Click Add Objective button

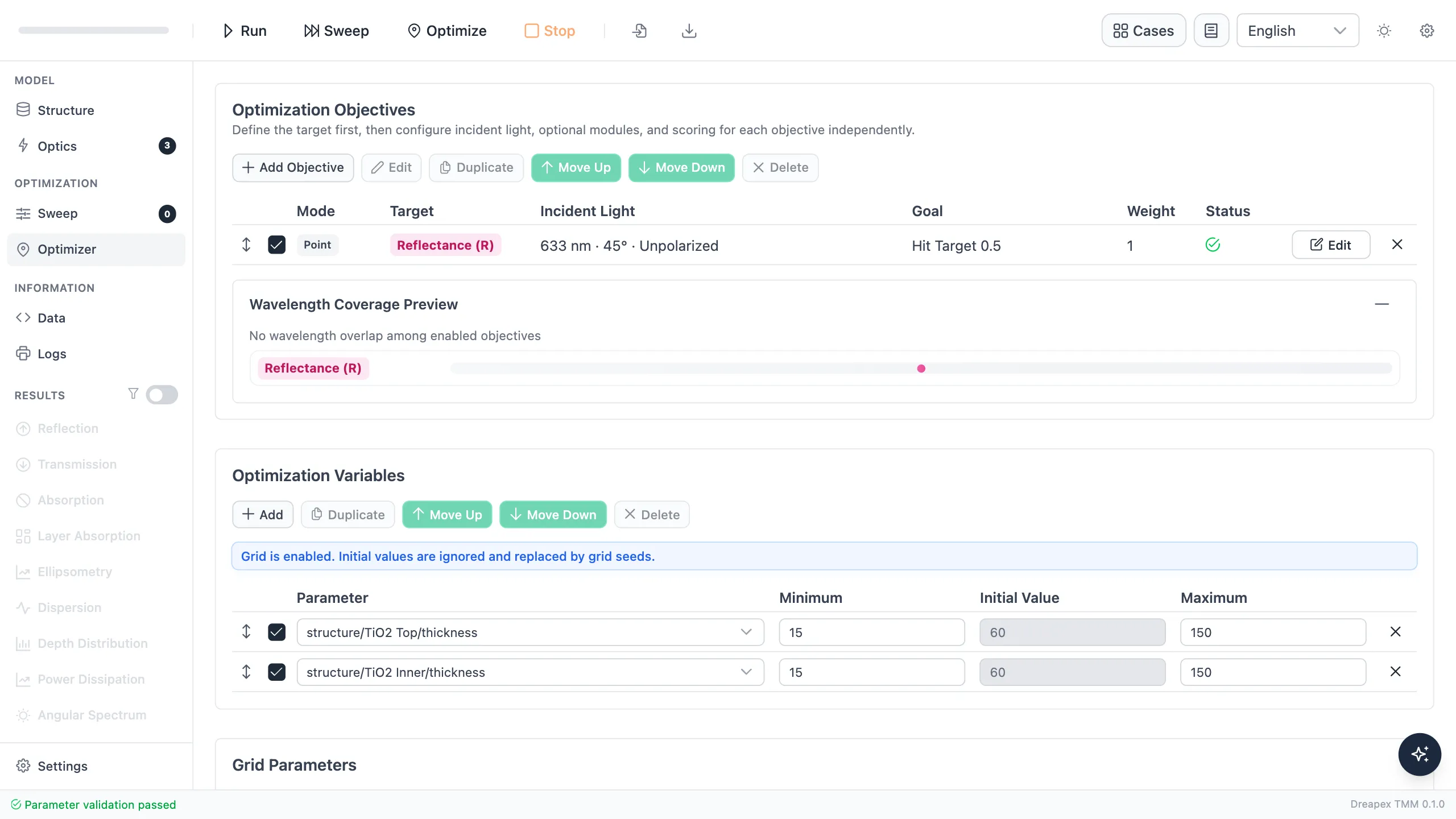coord(293,168)
